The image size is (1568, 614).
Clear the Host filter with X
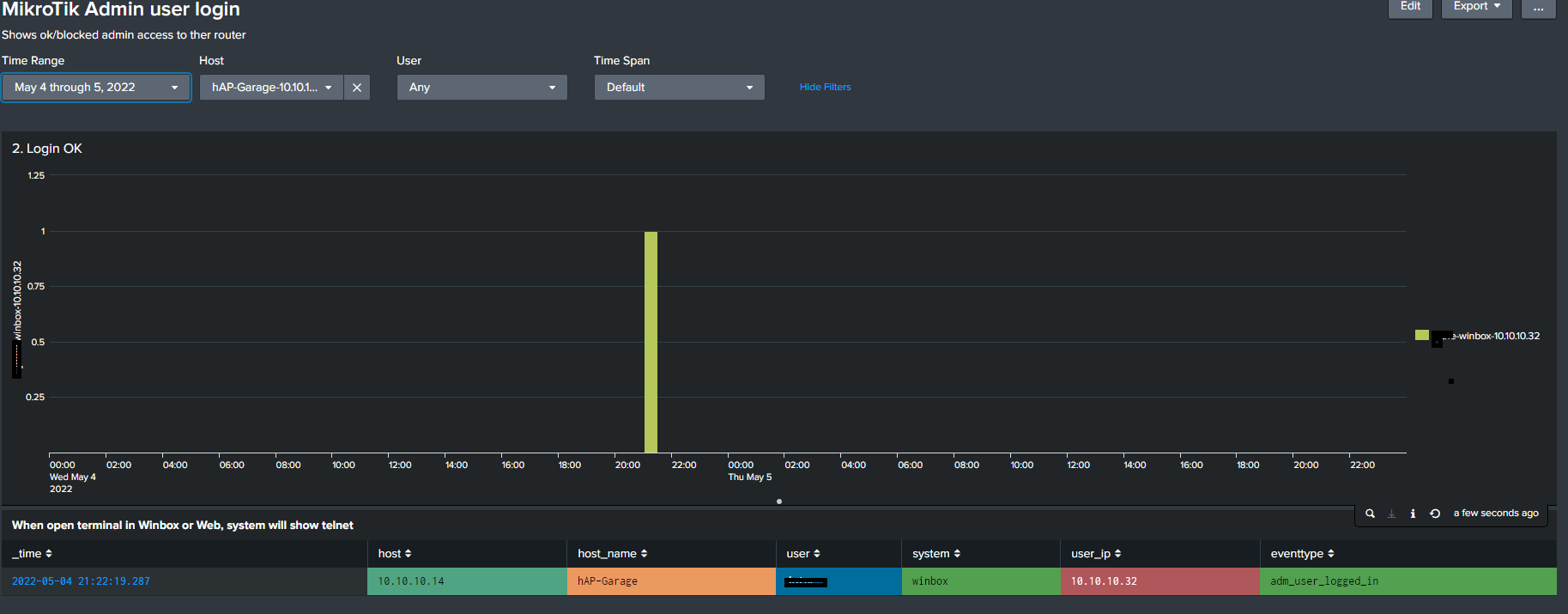click(357, 88)
